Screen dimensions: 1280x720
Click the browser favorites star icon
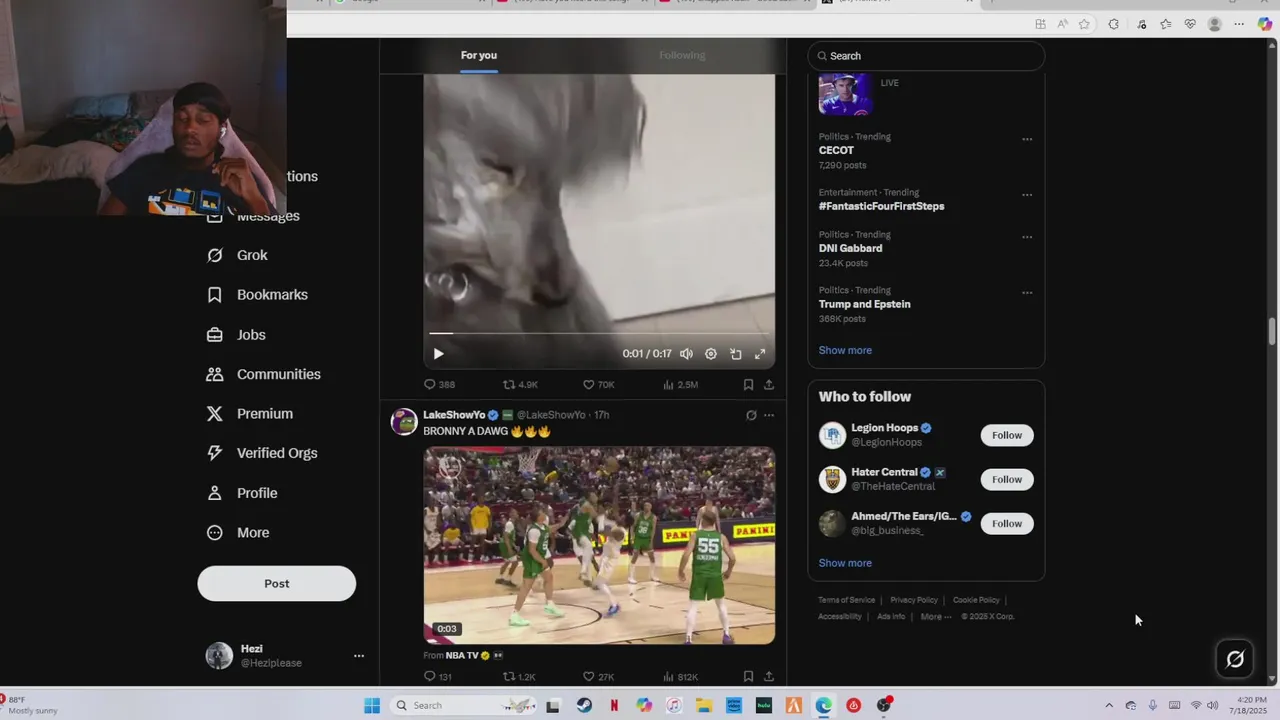pyautogui.click(x=1084, y=24)
